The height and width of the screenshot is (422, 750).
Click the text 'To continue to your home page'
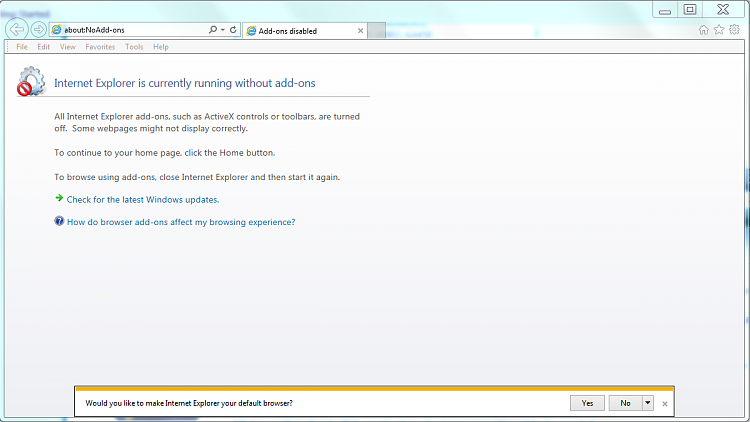click(118, 153)
